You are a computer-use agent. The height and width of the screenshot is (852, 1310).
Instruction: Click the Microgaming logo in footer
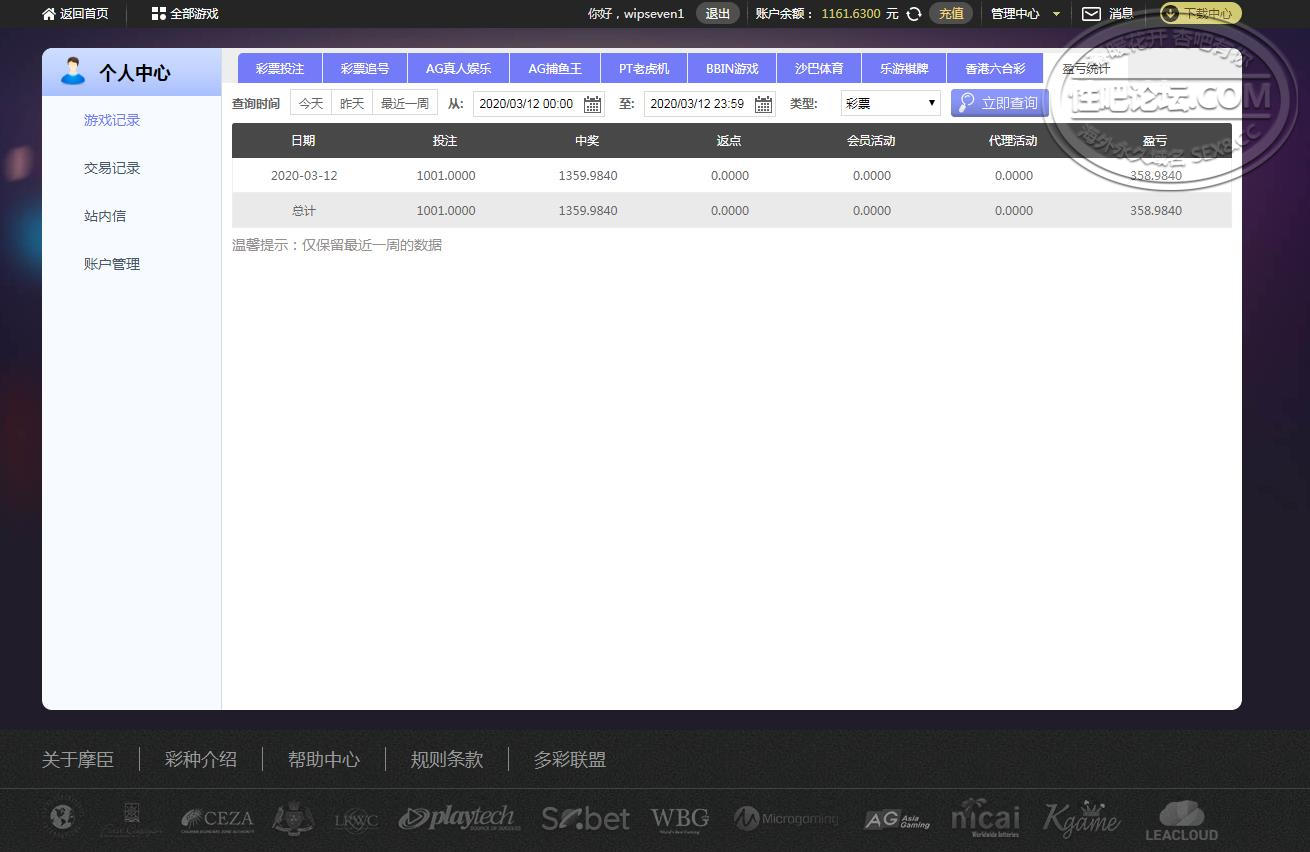point(786,819)
